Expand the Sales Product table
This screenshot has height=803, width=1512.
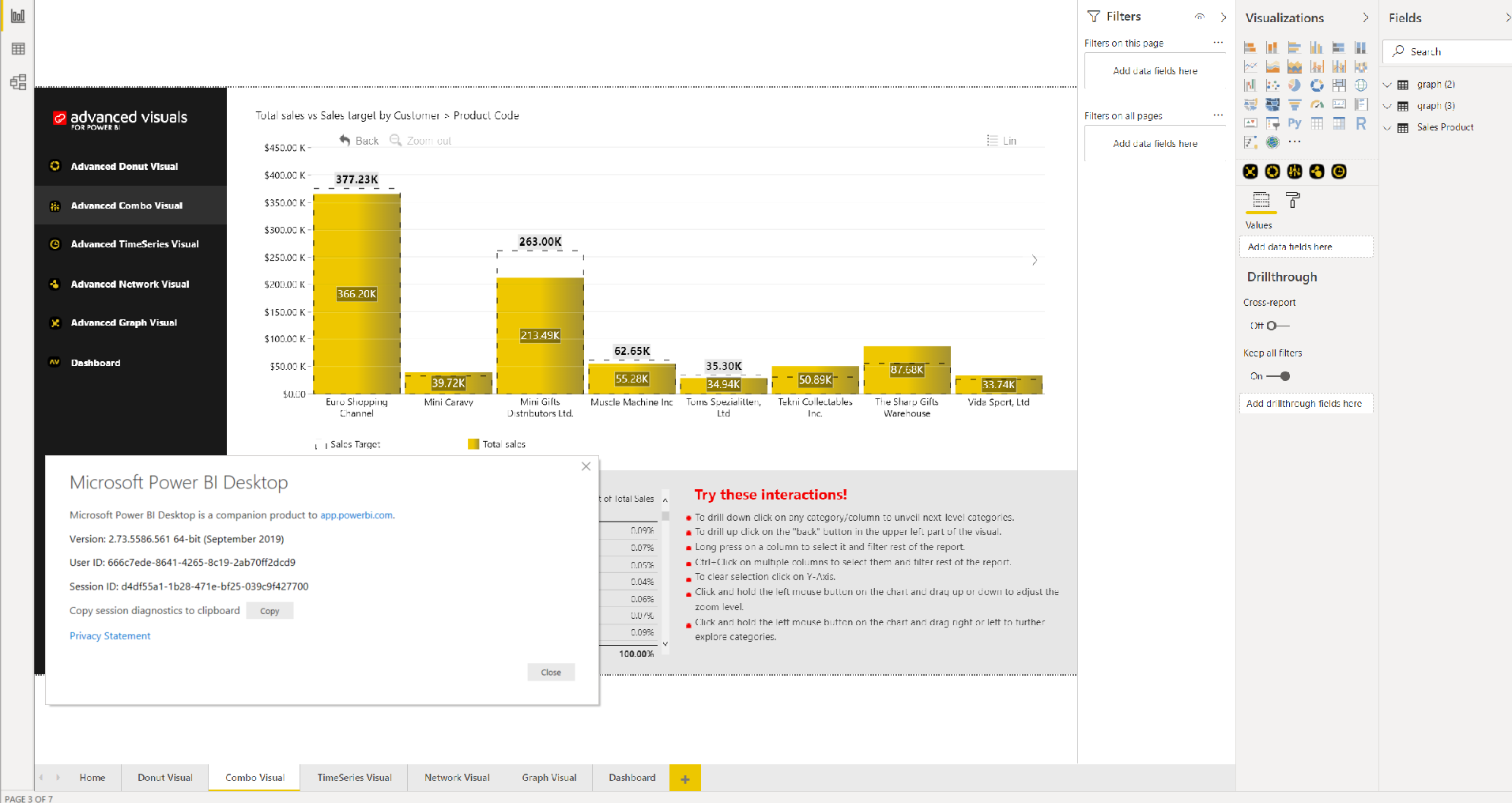pyautogui.click(x=1387, y=127)
